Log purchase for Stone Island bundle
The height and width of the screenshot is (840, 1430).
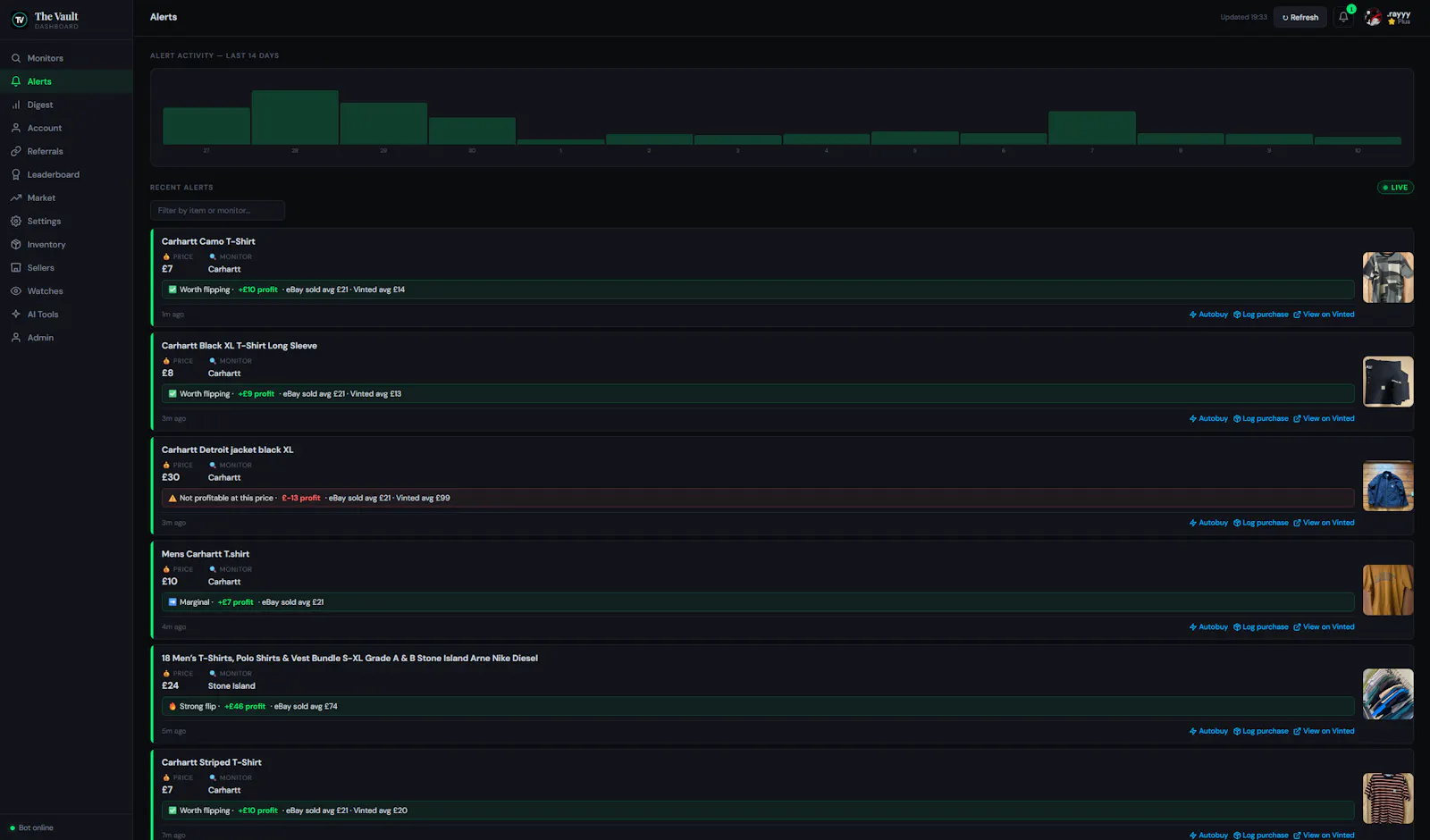click(1260, 731)
